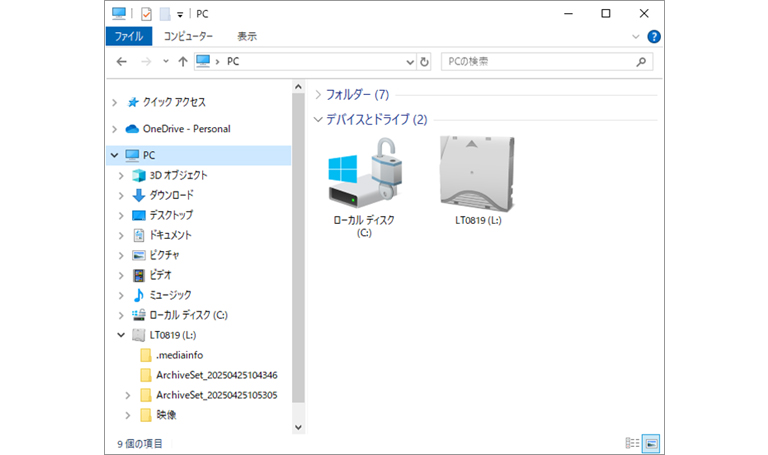
Task: Expand the 3D オブジェクト node
Action: pyautogui.click(x=121, y=175)
